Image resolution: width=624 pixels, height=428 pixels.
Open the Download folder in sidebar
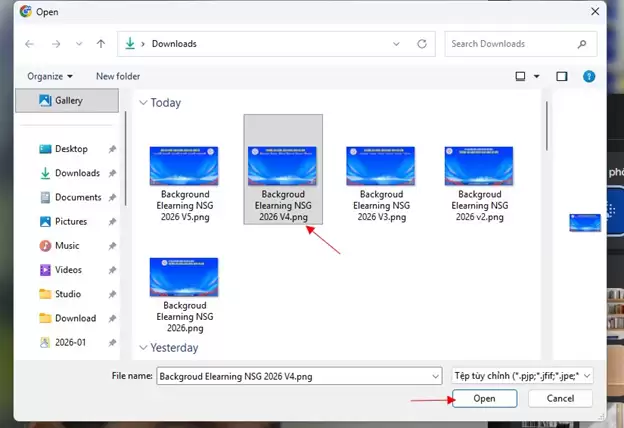tap(75, 319)
